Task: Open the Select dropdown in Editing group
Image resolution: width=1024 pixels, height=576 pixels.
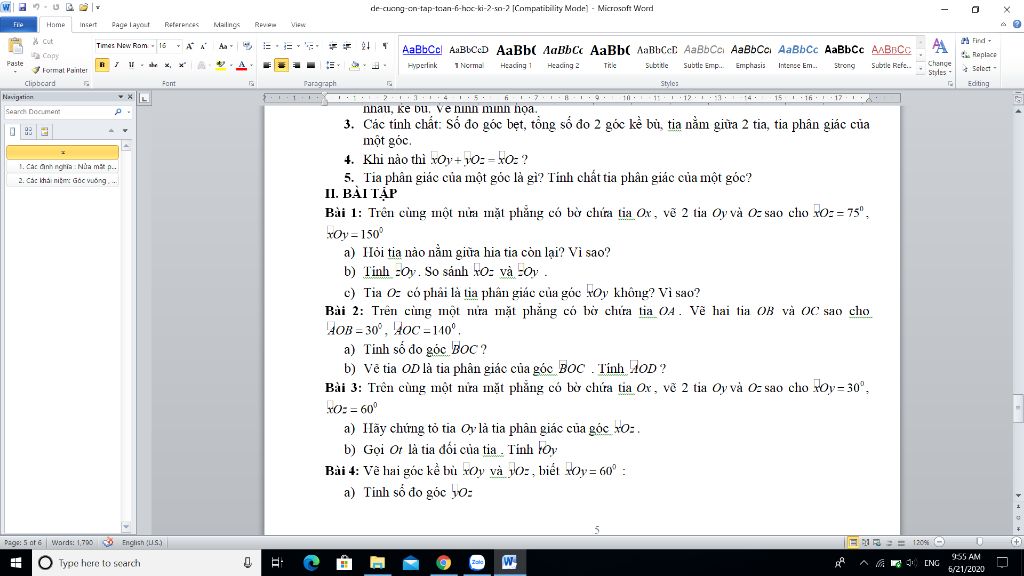Action: pos(980,68)
